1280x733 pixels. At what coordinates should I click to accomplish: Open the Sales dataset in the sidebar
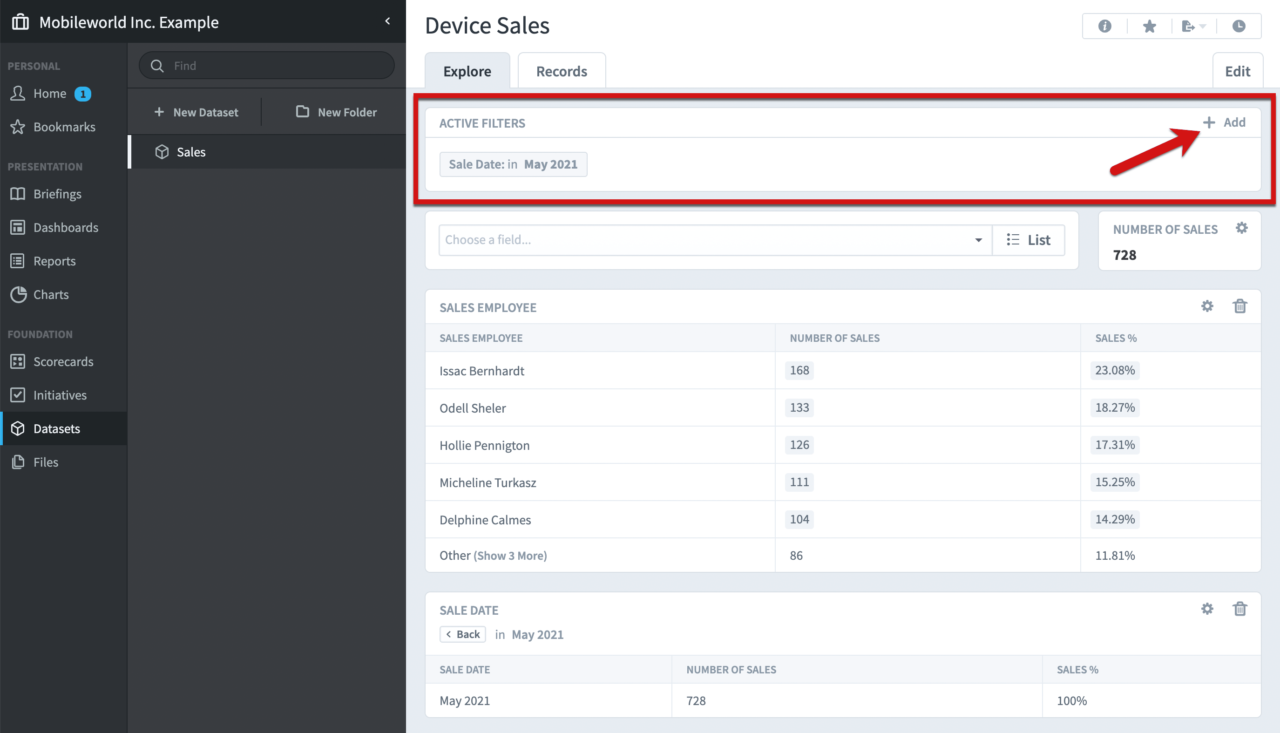pyautogui.click(x=191, y=151)
